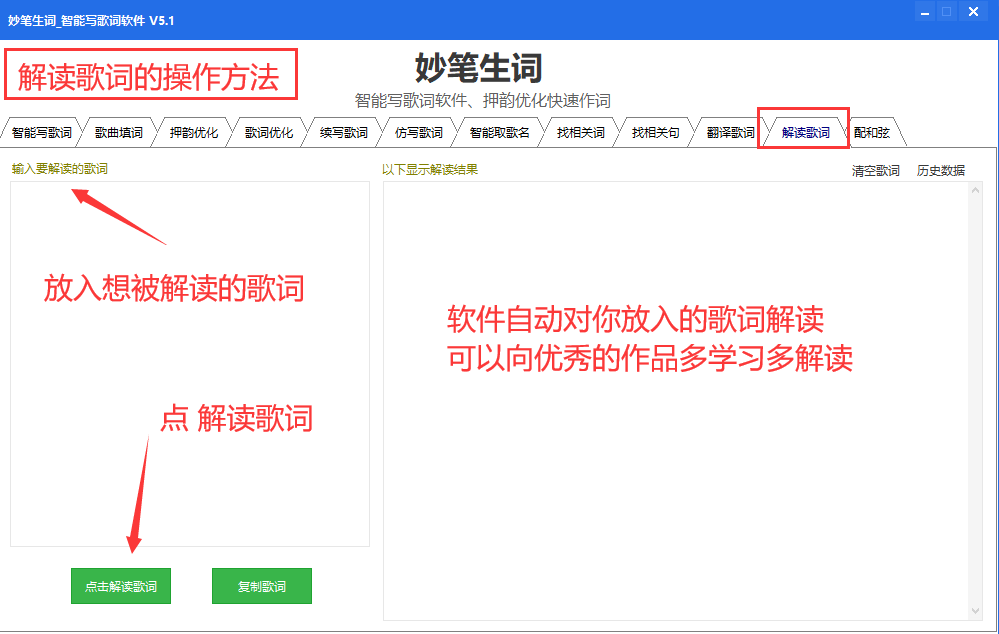Click inside the 解读结果 output area

[676, 401]
